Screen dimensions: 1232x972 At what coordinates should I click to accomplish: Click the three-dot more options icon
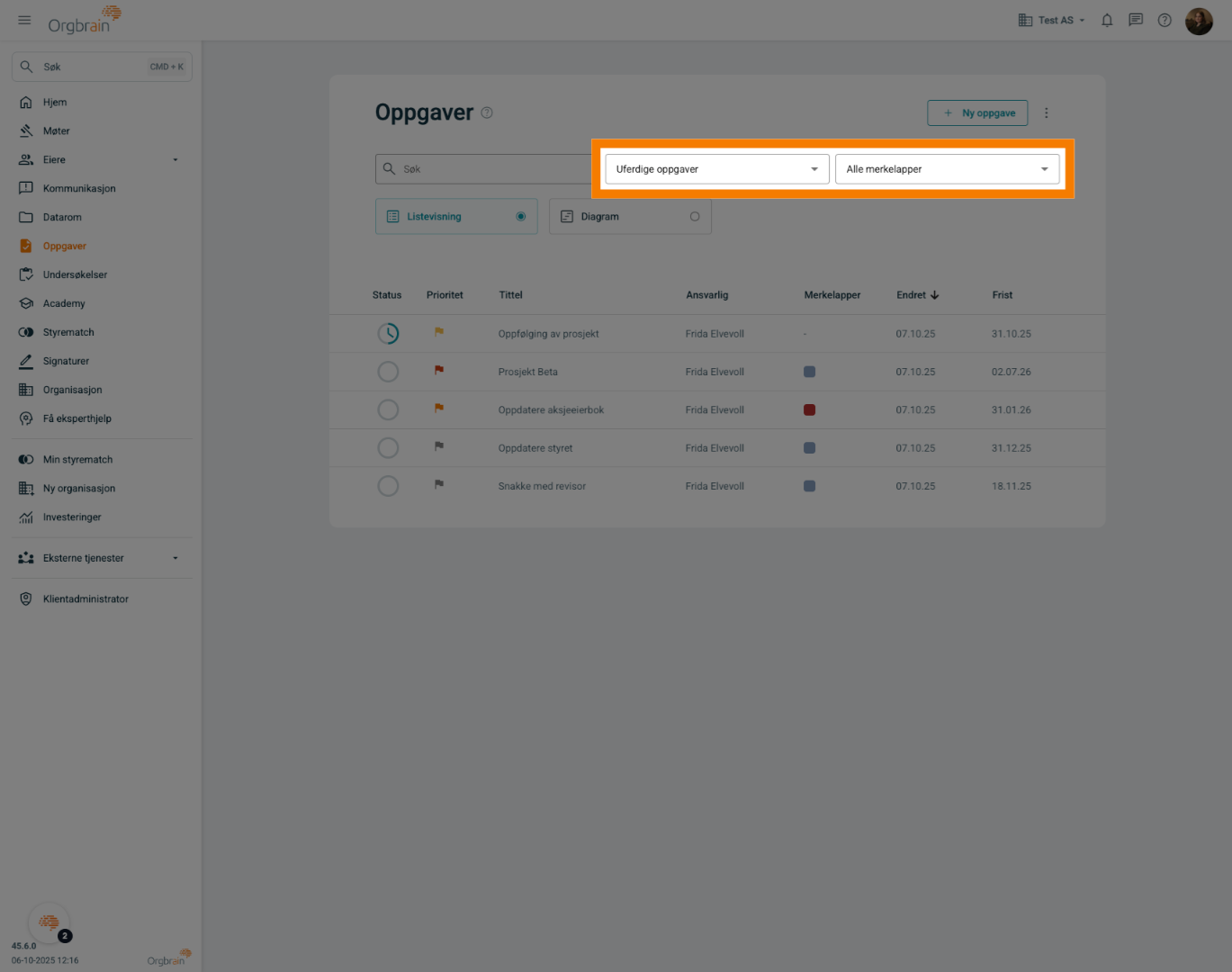tap(1046, 113)
